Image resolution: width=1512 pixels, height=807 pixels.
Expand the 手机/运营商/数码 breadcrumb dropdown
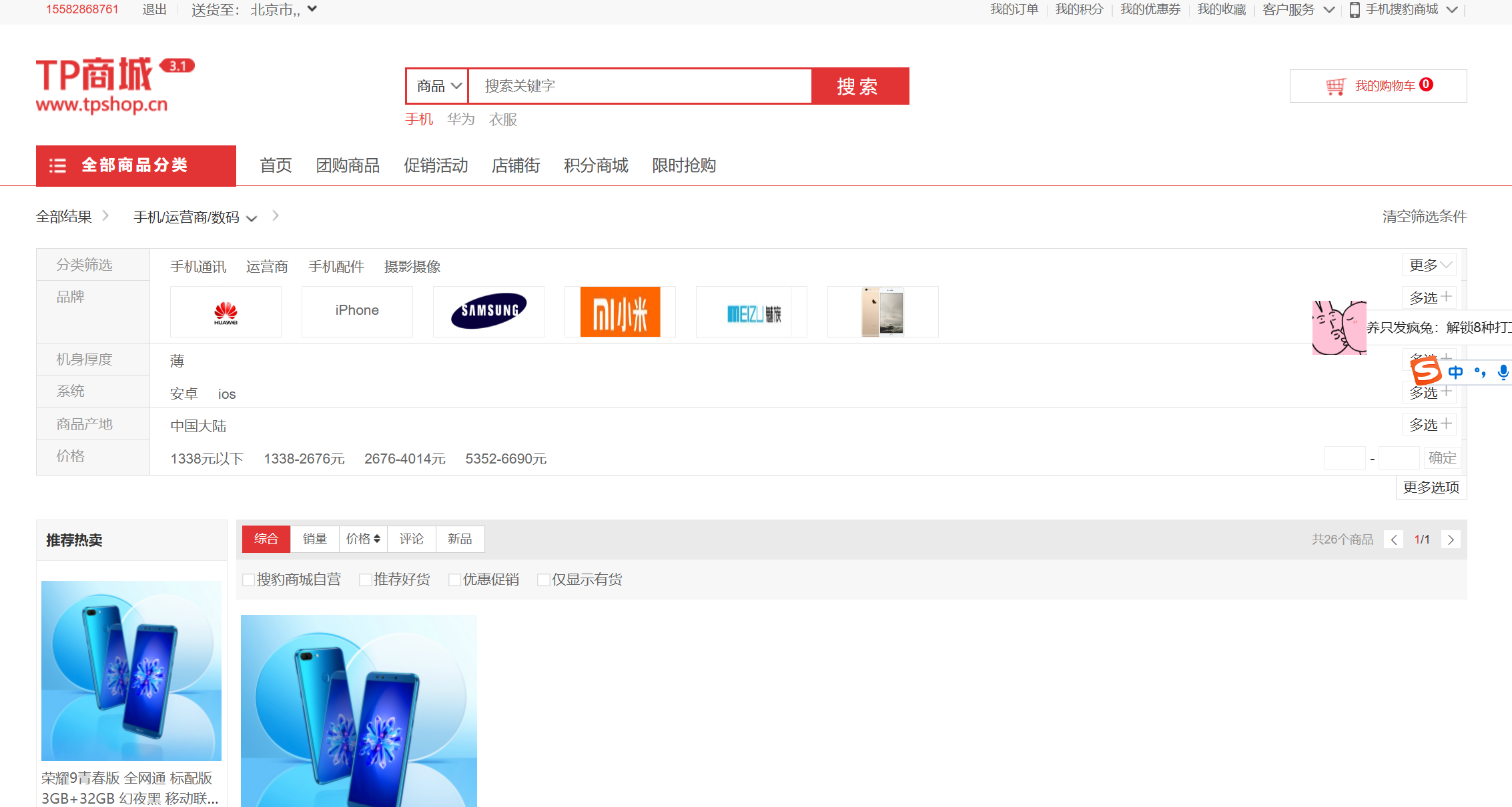click(195, 217)
